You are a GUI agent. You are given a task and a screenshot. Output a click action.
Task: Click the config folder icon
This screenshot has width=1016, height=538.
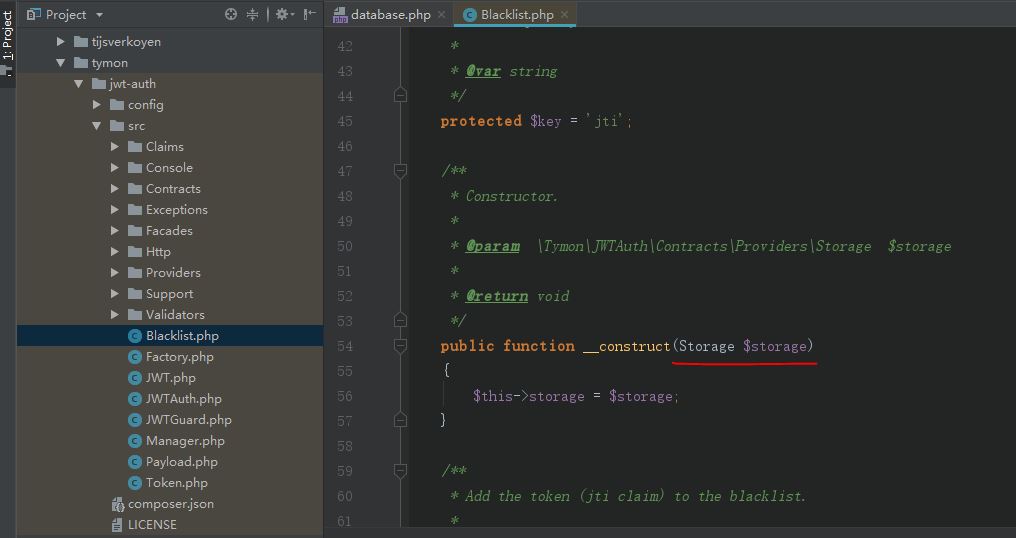117,104
